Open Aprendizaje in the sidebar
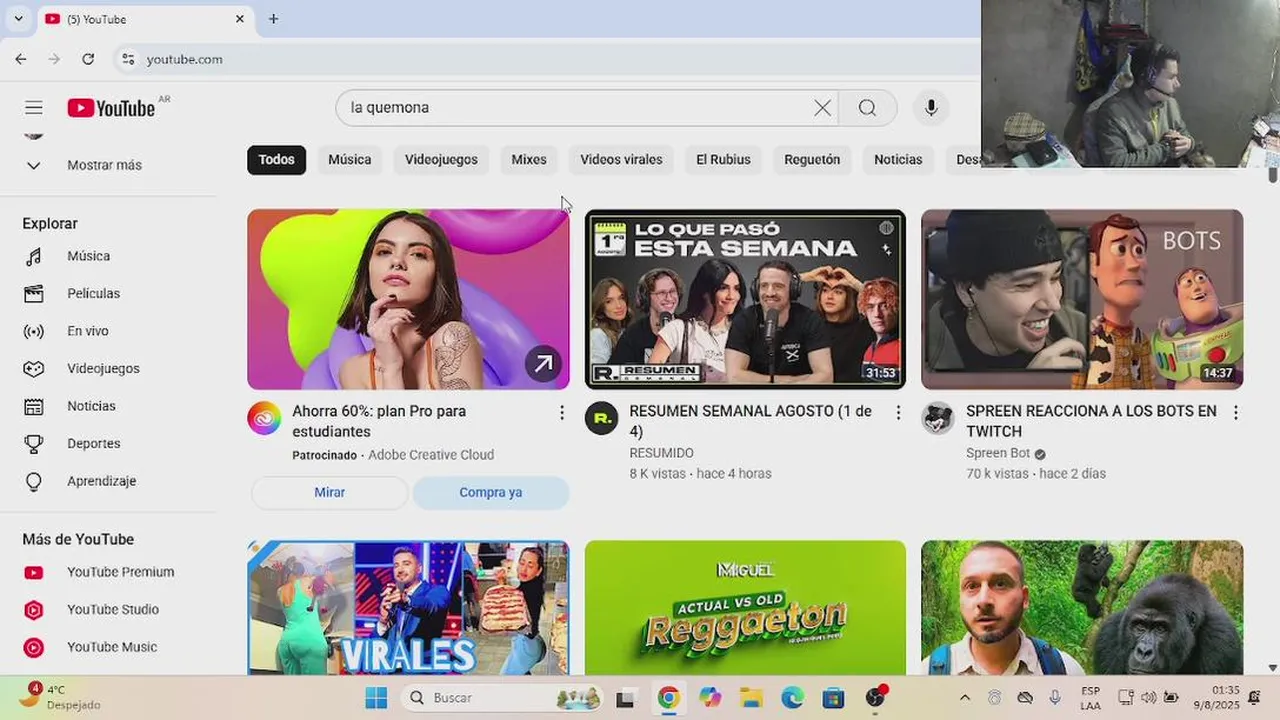Screen dimensions: 1280x720 pos(101,481)
